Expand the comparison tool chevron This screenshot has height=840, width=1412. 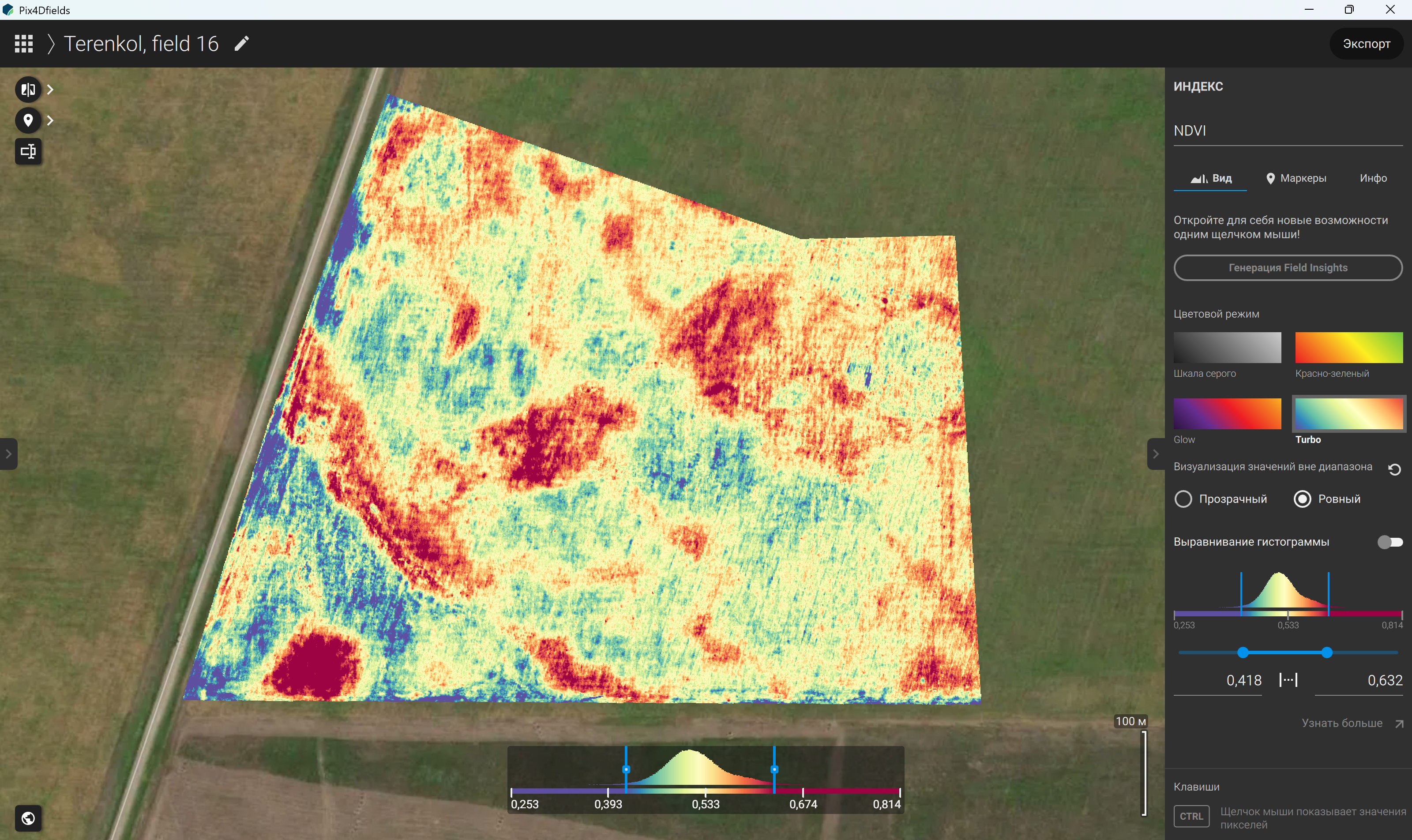pyautogui.click(x=50, y=90)
